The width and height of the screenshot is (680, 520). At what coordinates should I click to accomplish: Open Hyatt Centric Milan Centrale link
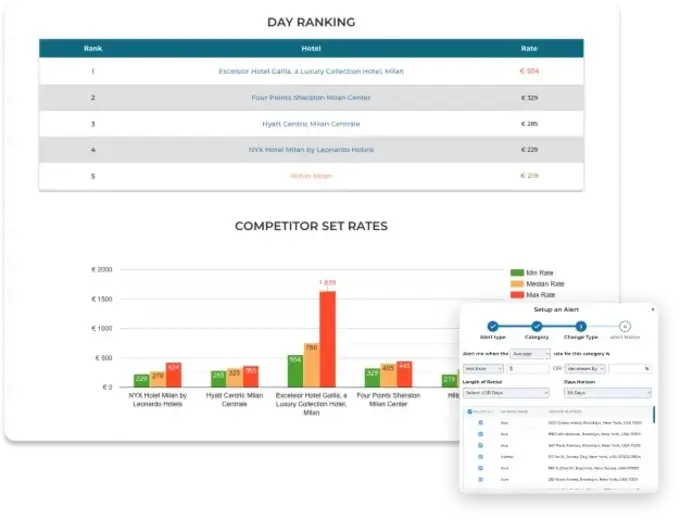tap(311, 124)
